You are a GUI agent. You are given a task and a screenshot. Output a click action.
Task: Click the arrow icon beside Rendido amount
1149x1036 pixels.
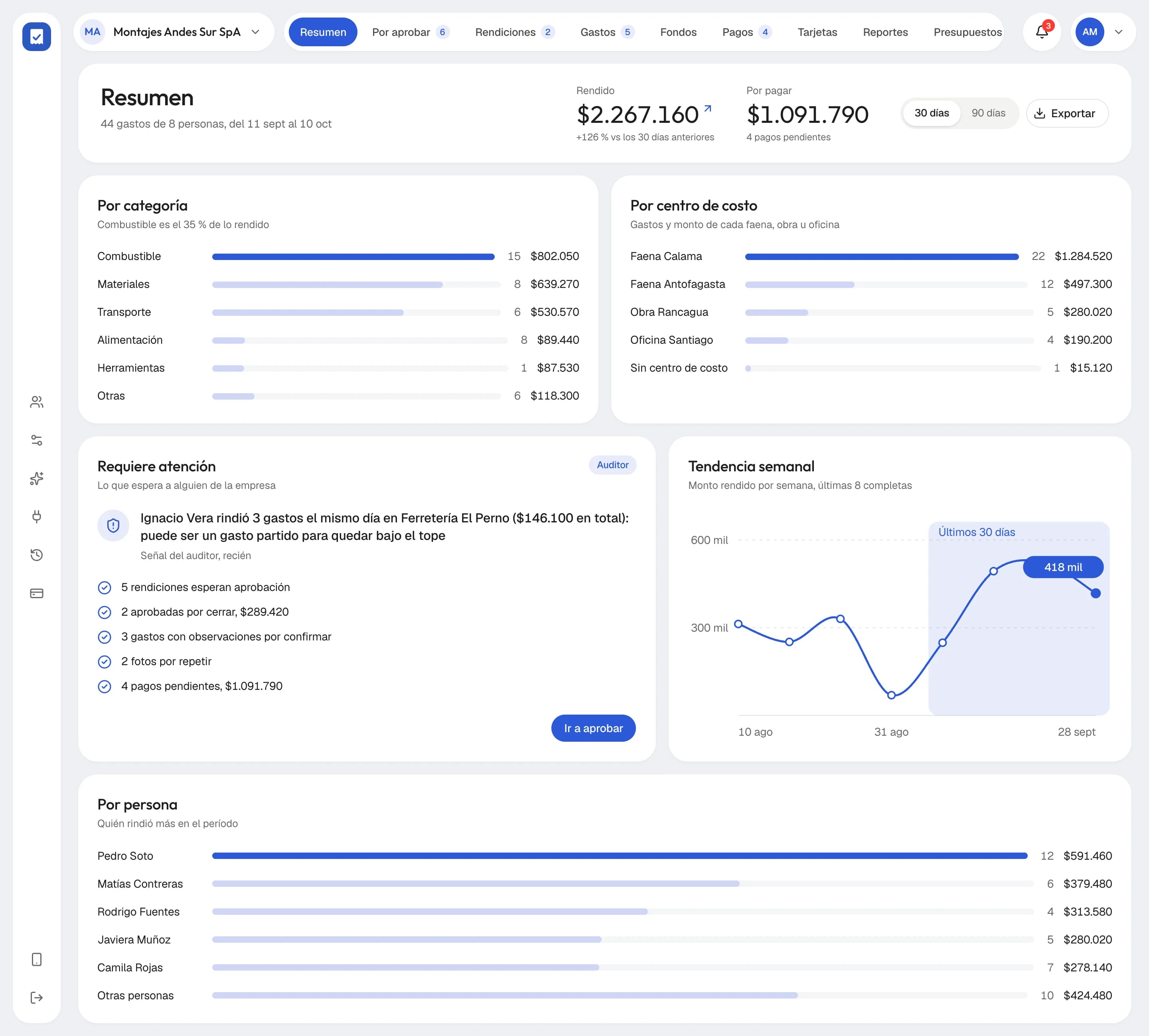click(708, 108)
